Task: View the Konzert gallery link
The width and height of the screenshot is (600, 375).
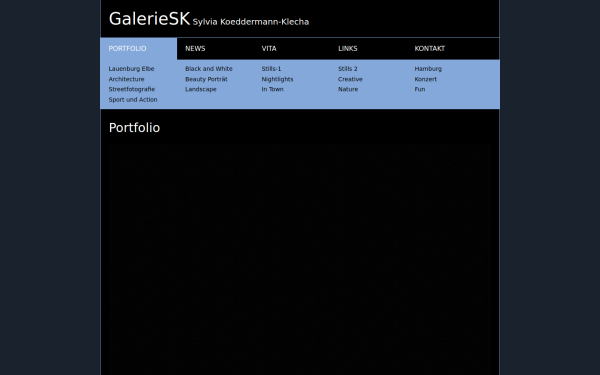Action: coord(426,79)
